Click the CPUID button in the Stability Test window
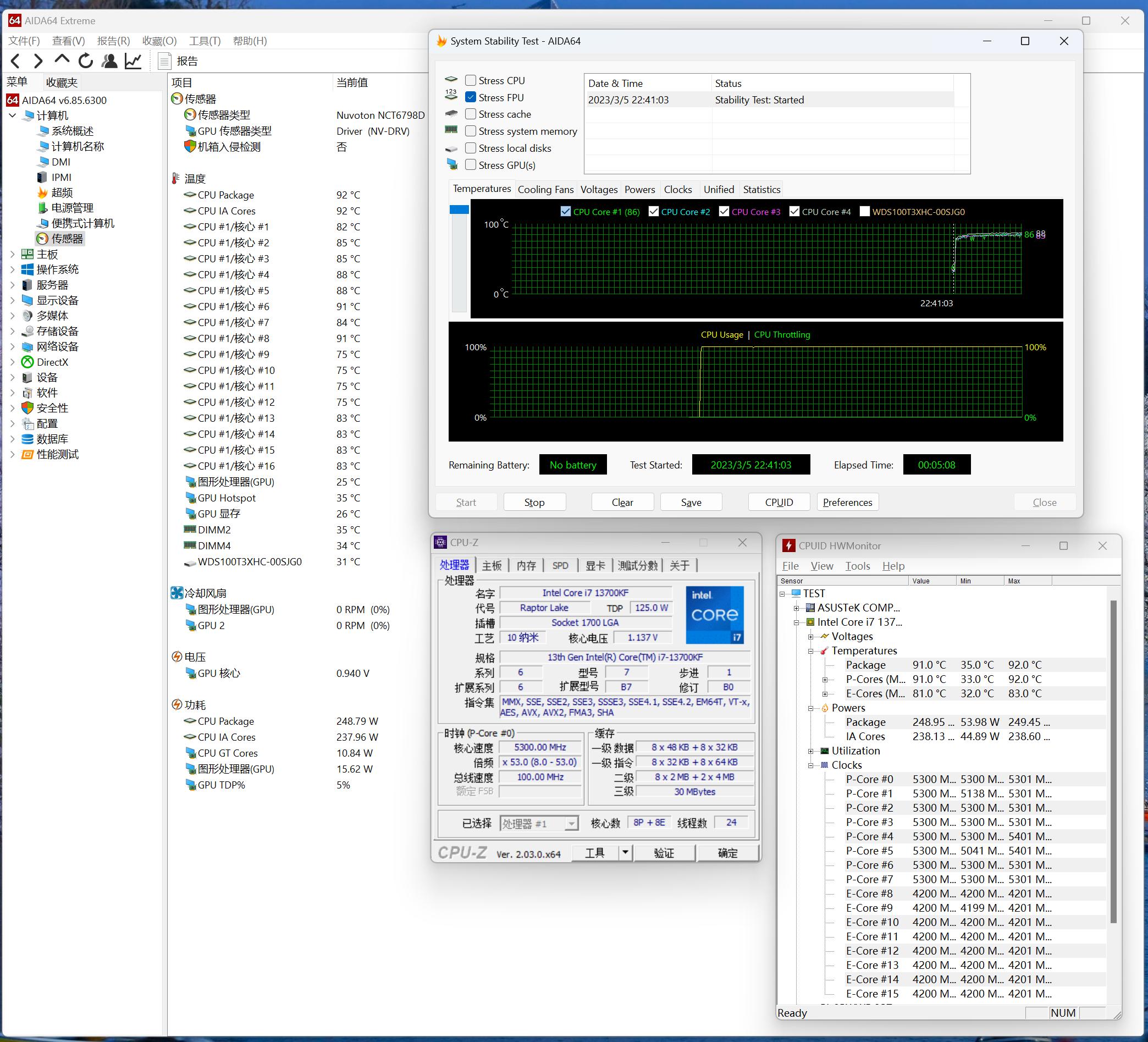 click(x=779, y=501)
